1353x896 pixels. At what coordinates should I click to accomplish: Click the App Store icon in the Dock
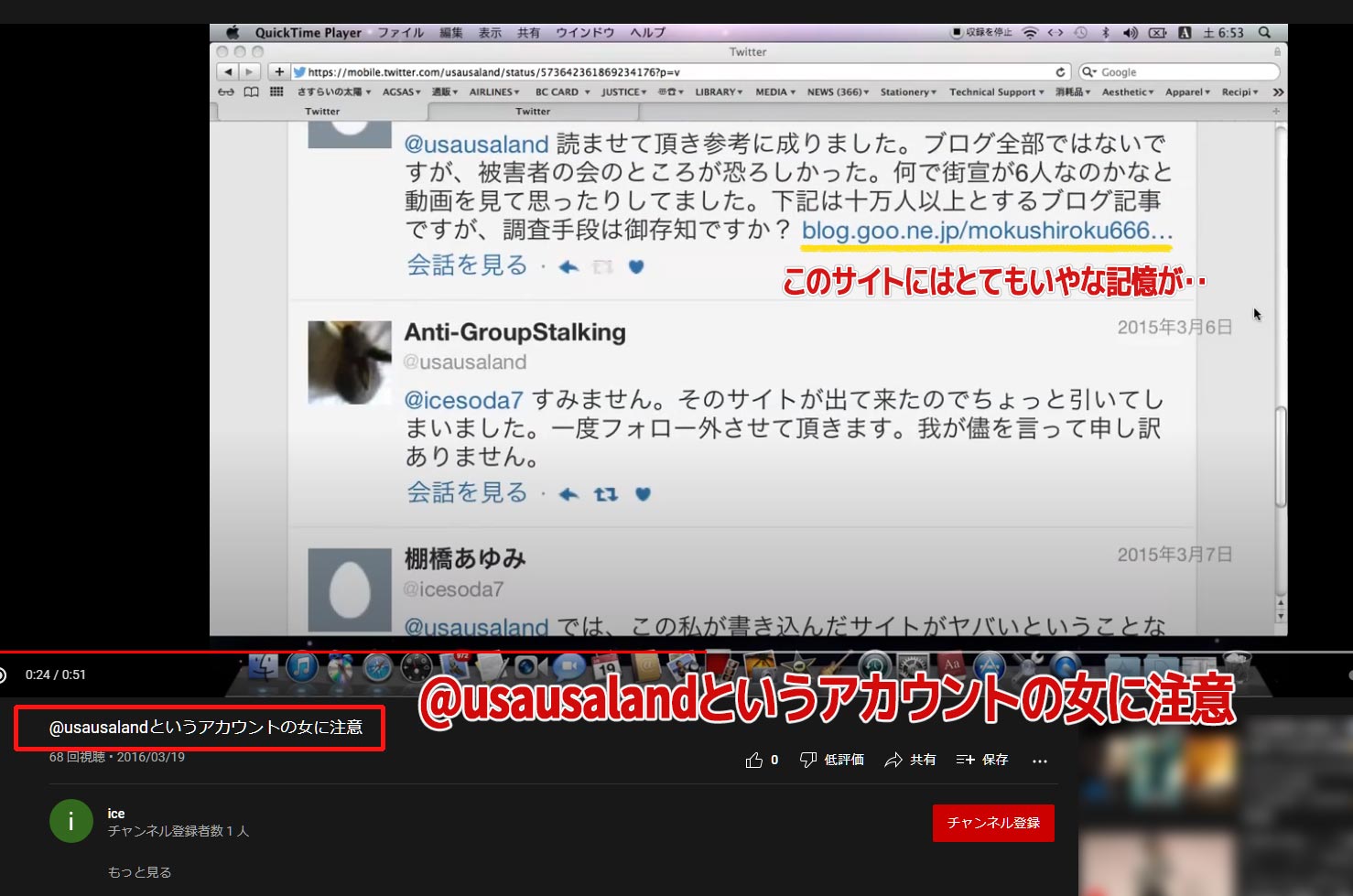(x=990, y=667)
